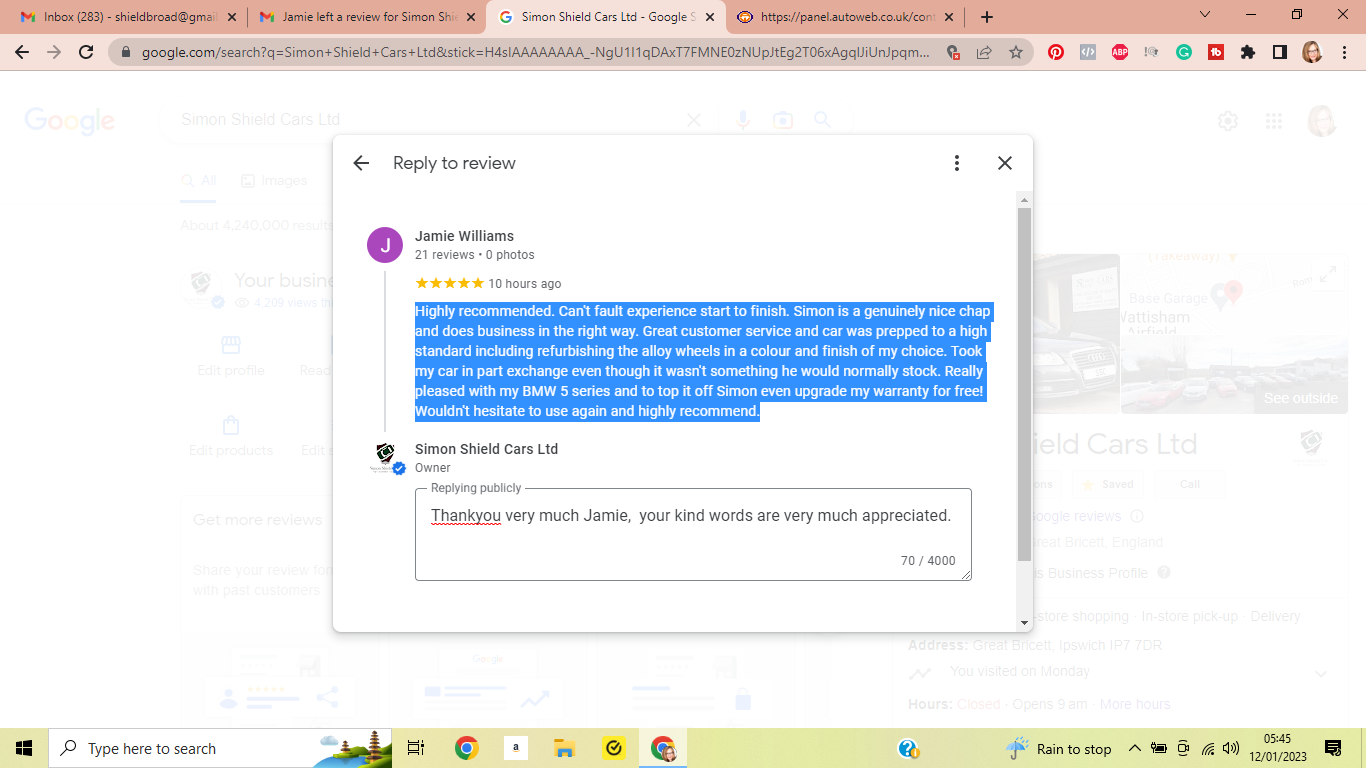Click the Saved button in knowledge panel
This screenshot has height=768, width=1366.
point(1107,484)
